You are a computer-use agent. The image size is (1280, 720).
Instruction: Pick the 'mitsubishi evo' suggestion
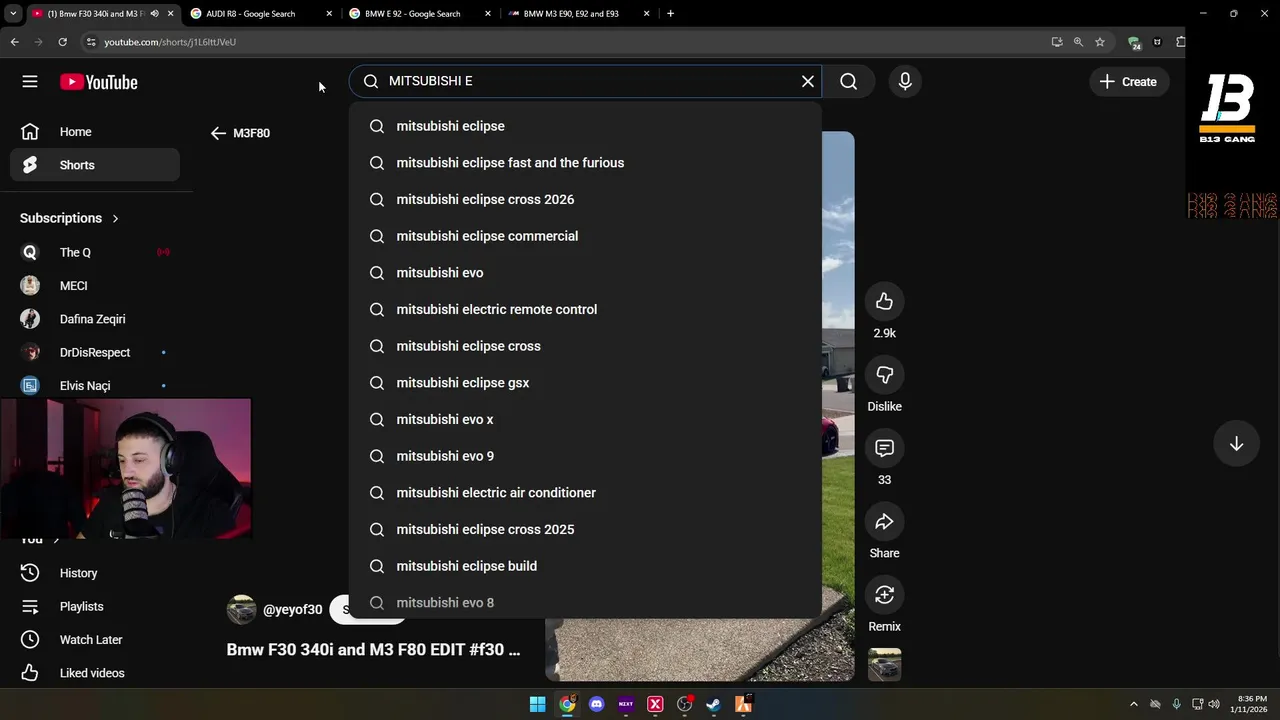[x=585, y=273]
